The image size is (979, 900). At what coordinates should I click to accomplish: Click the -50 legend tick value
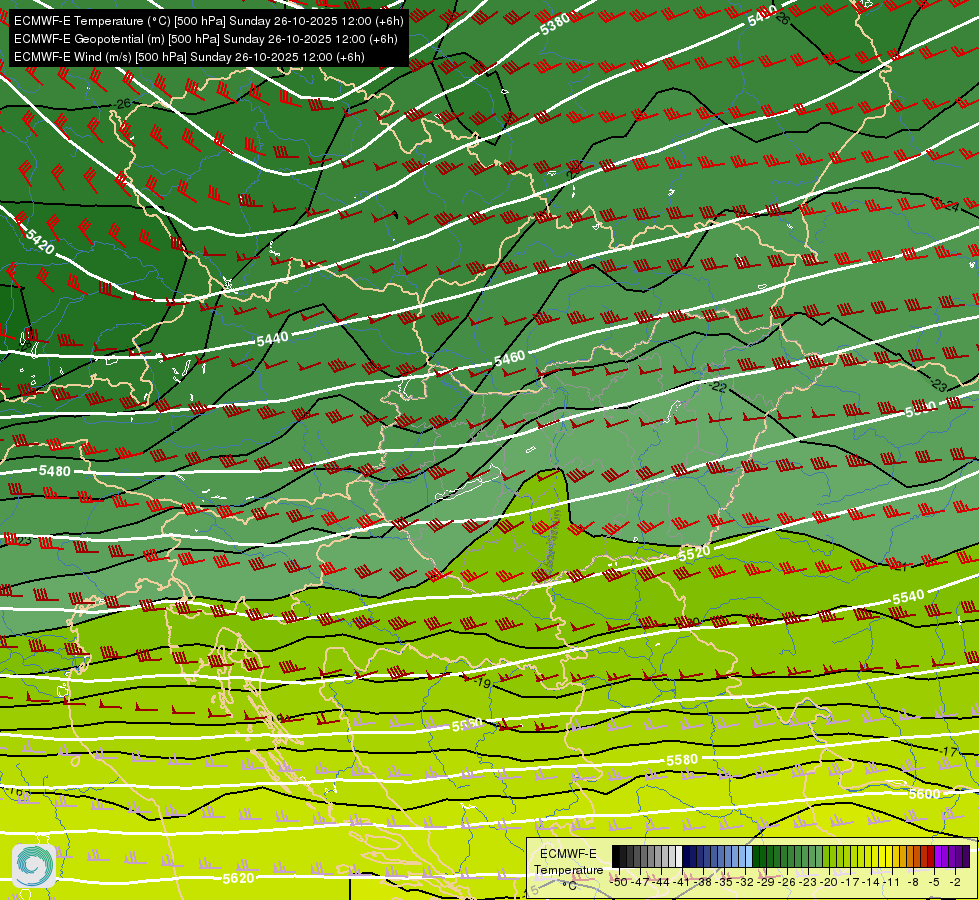[x=619, y=883]
